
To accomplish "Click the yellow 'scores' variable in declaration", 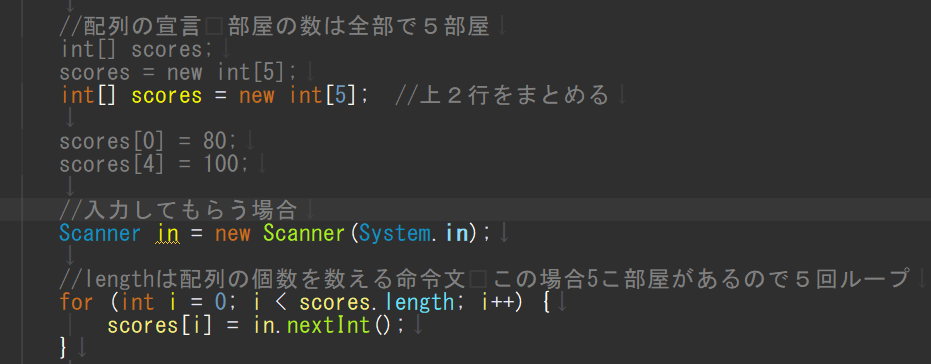I will click(166, 96).
